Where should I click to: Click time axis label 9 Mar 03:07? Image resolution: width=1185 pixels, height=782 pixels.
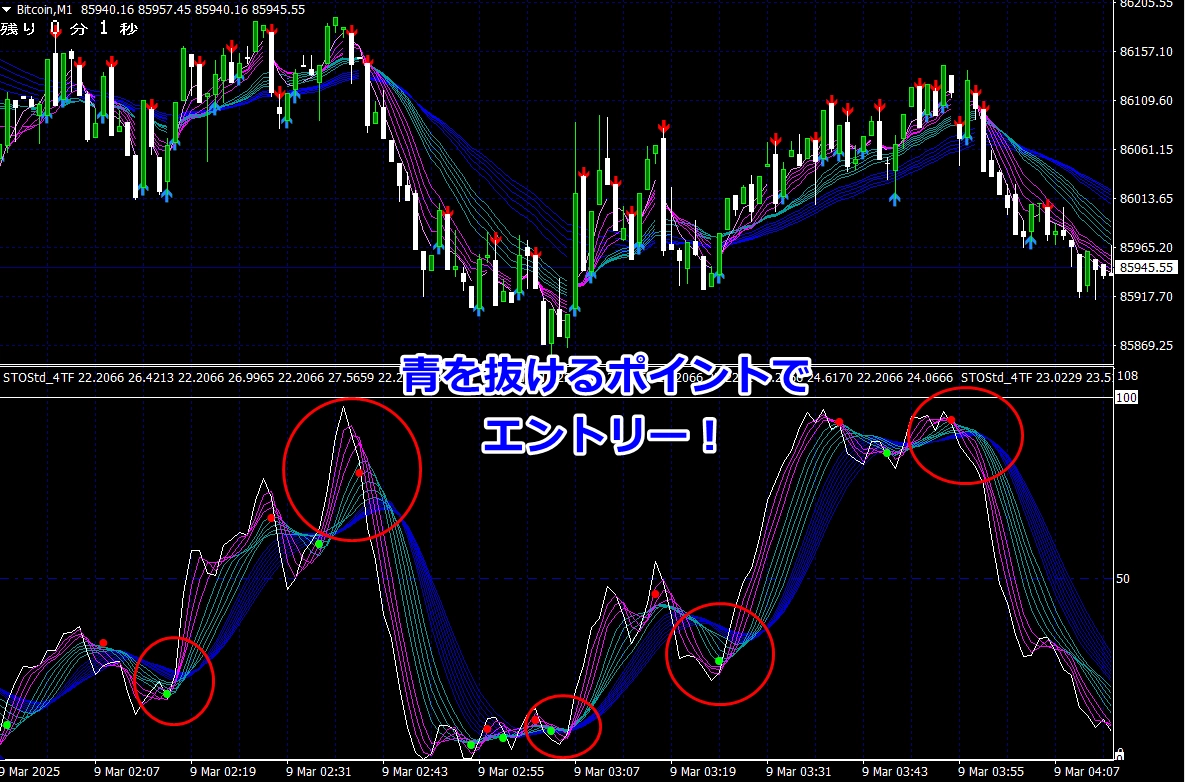click(607, 772)
